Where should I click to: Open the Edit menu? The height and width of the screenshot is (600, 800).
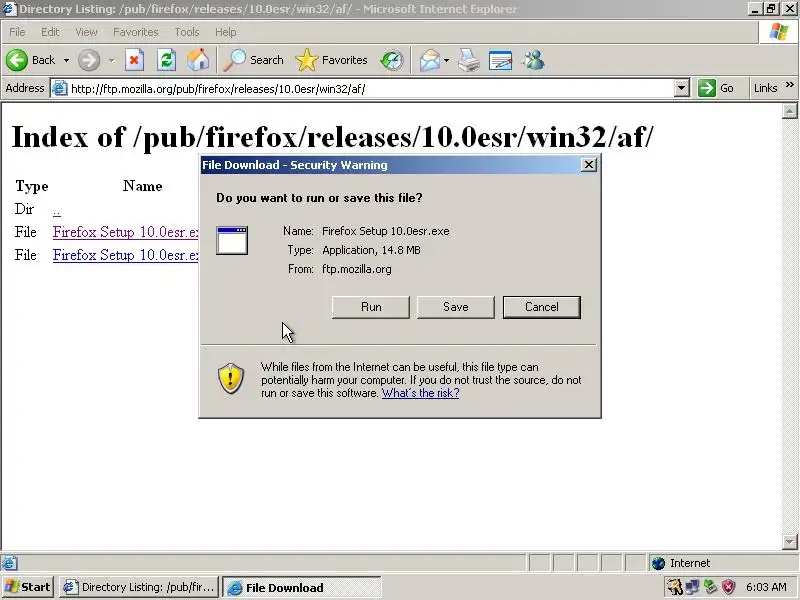point(50,32)
